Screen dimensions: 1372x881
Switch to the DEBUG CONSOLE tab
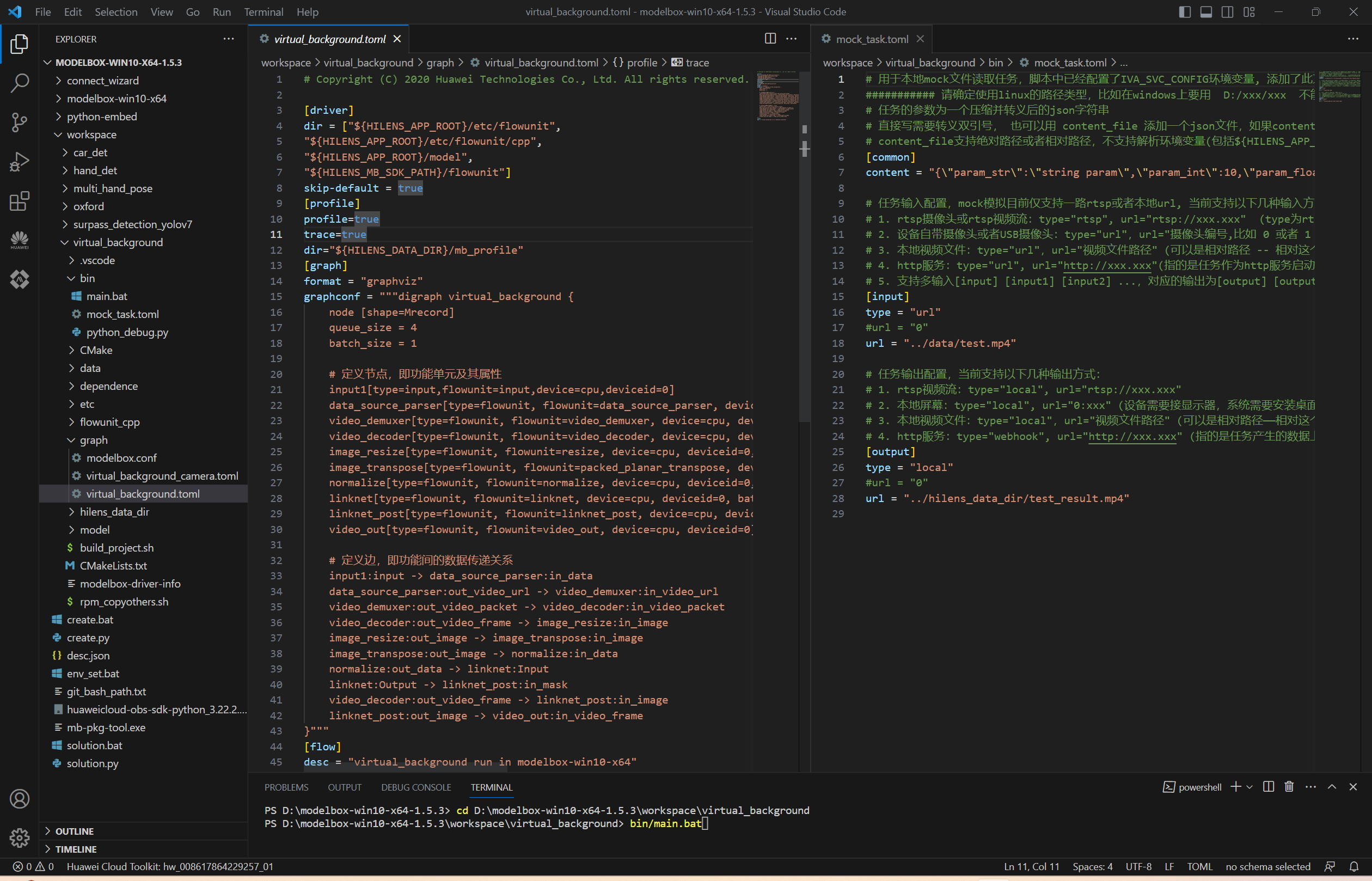(416, 787)
